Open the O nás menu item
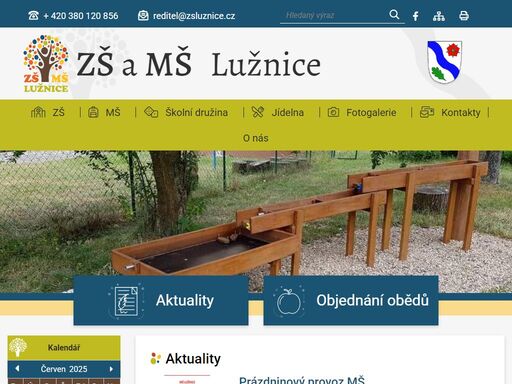 click(x=256, y=138)
